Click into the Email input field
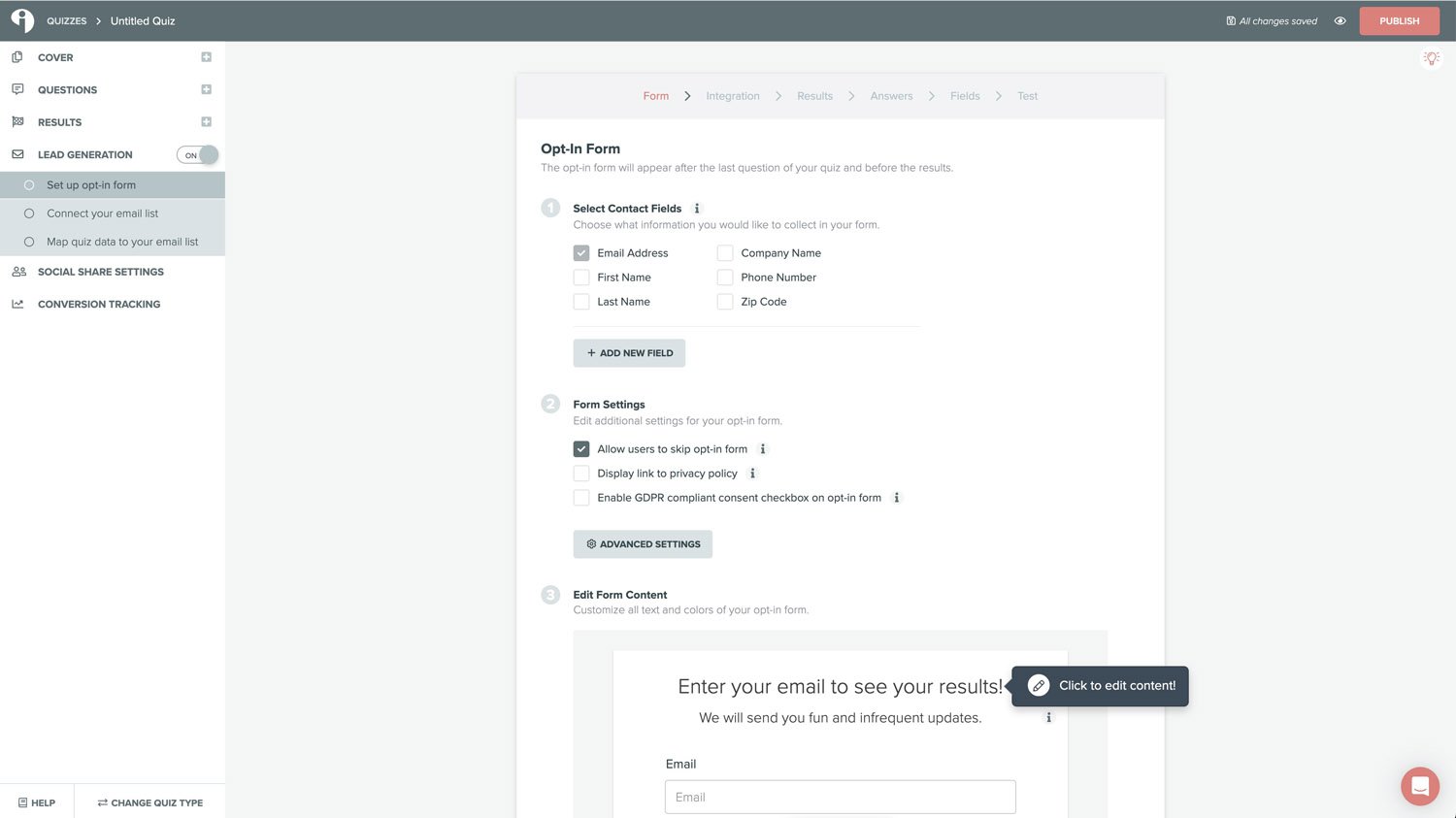Image resolution: width=1456 pixels, height=818 pixels. (840, 797)
